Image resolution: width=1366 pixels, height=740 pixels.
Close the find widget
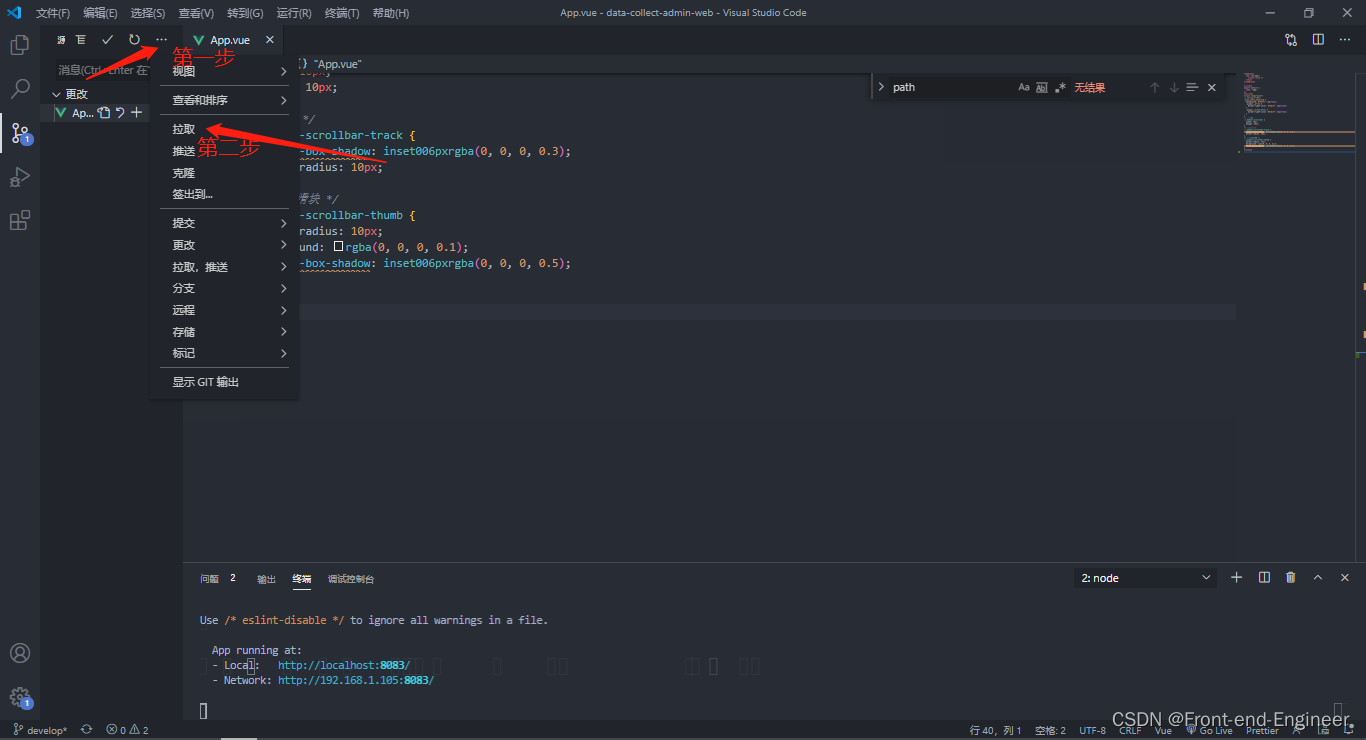coord(1212,88)
